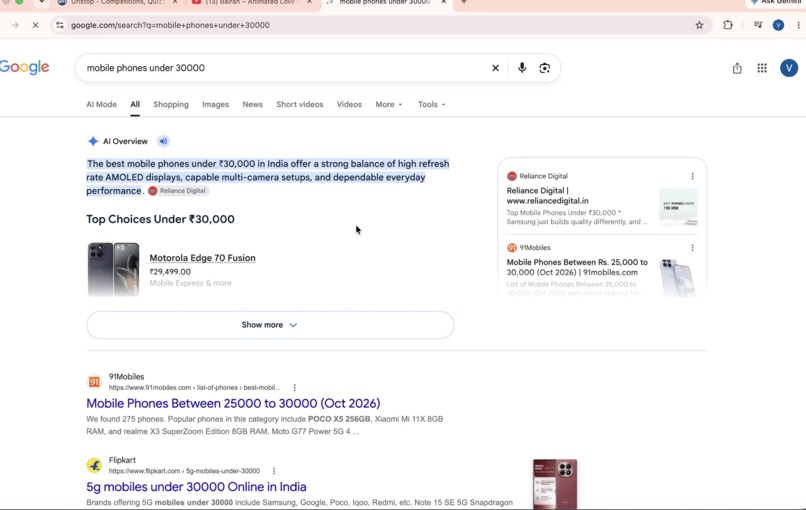Click 91Mobiles card phone thumbnail
Image resolution: width=806 pixels, height=510 pixels.
(679, 278)
